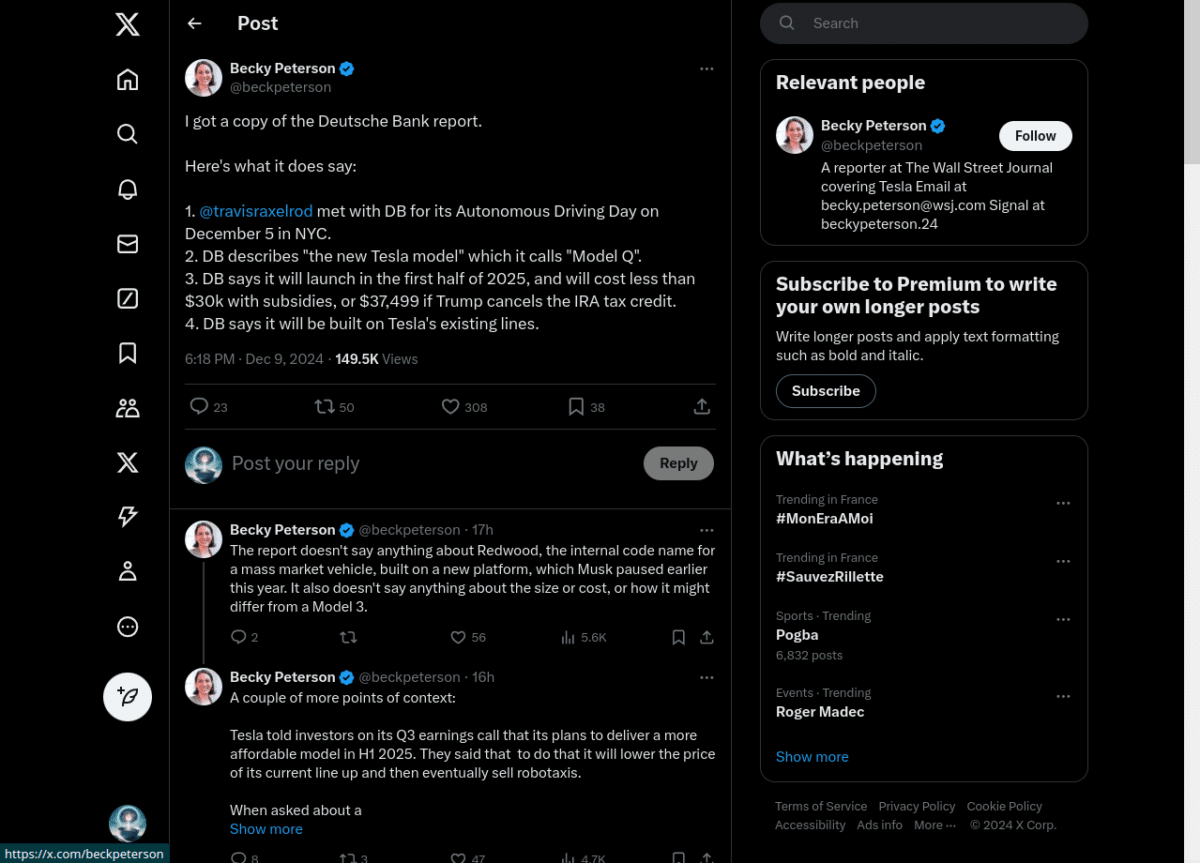Open more options on main post

click(706, 69)
